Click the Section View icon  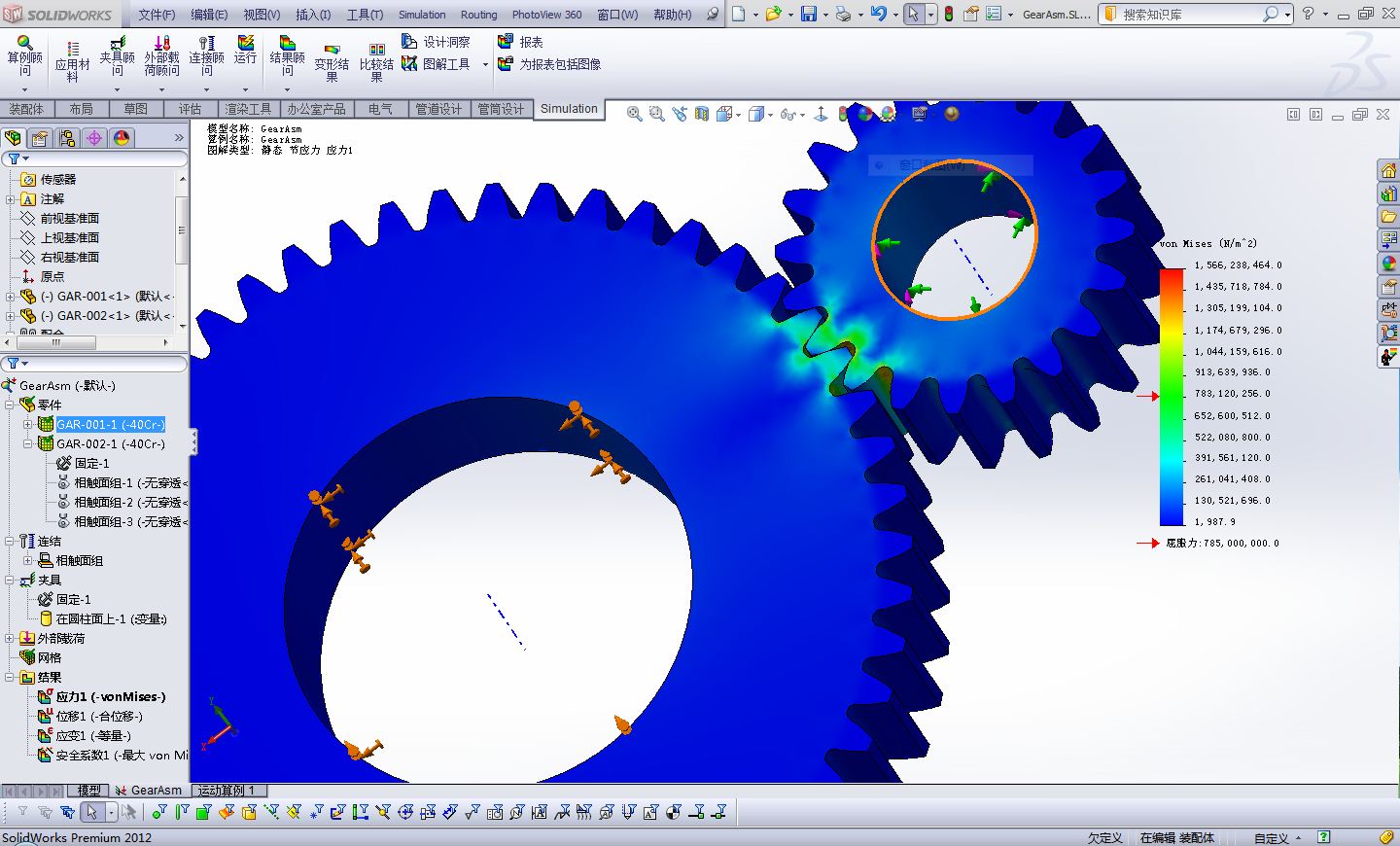coord(701,114)
